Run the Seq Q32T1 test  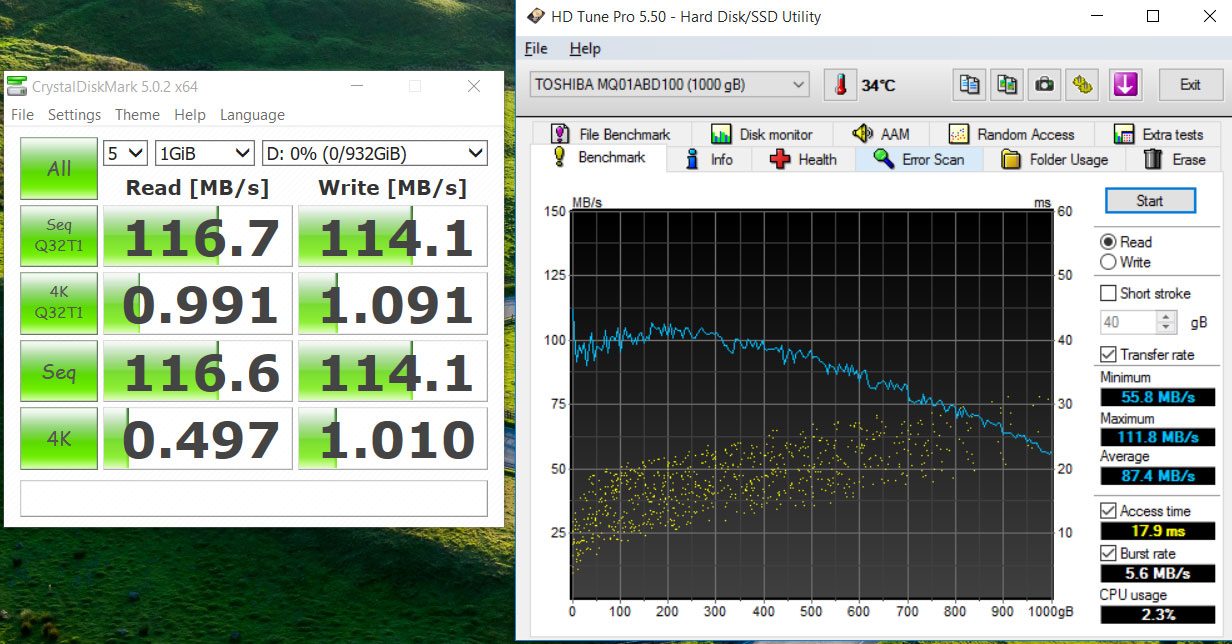pos(59,236)
